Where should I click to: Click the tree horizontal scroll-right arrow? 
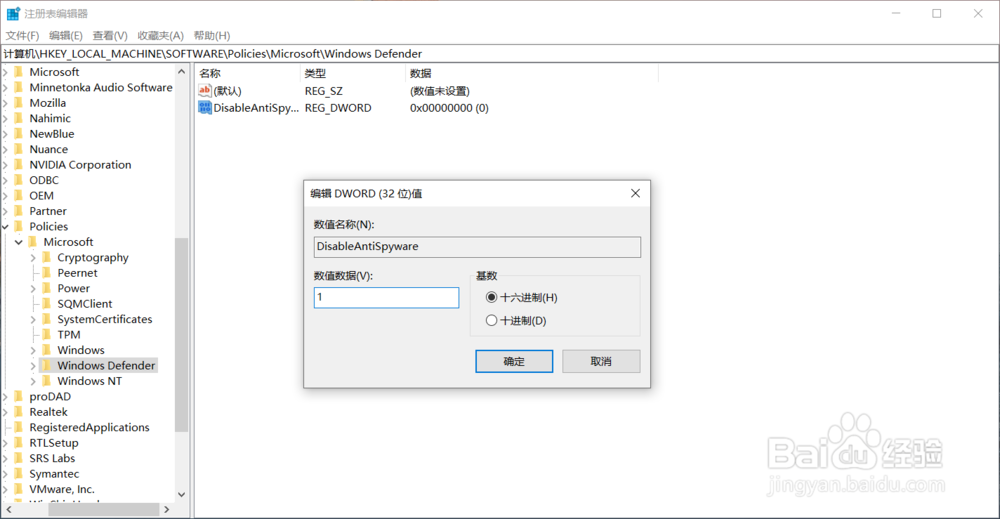tap(166, 509)
